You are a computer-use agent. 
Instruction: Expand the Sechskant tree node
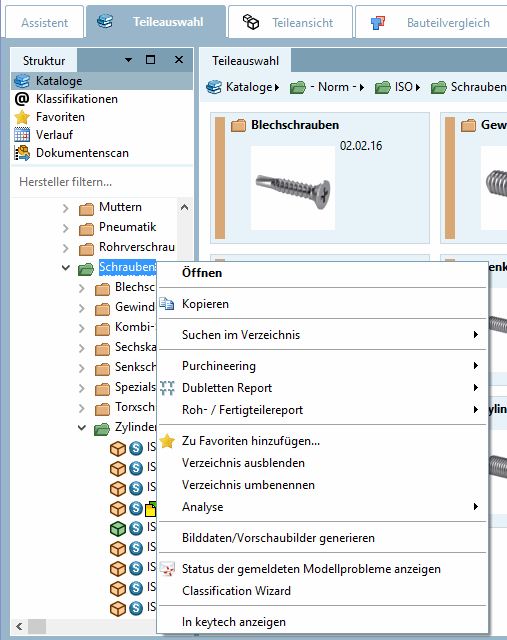pyautogui.click(x=82, y=348)
